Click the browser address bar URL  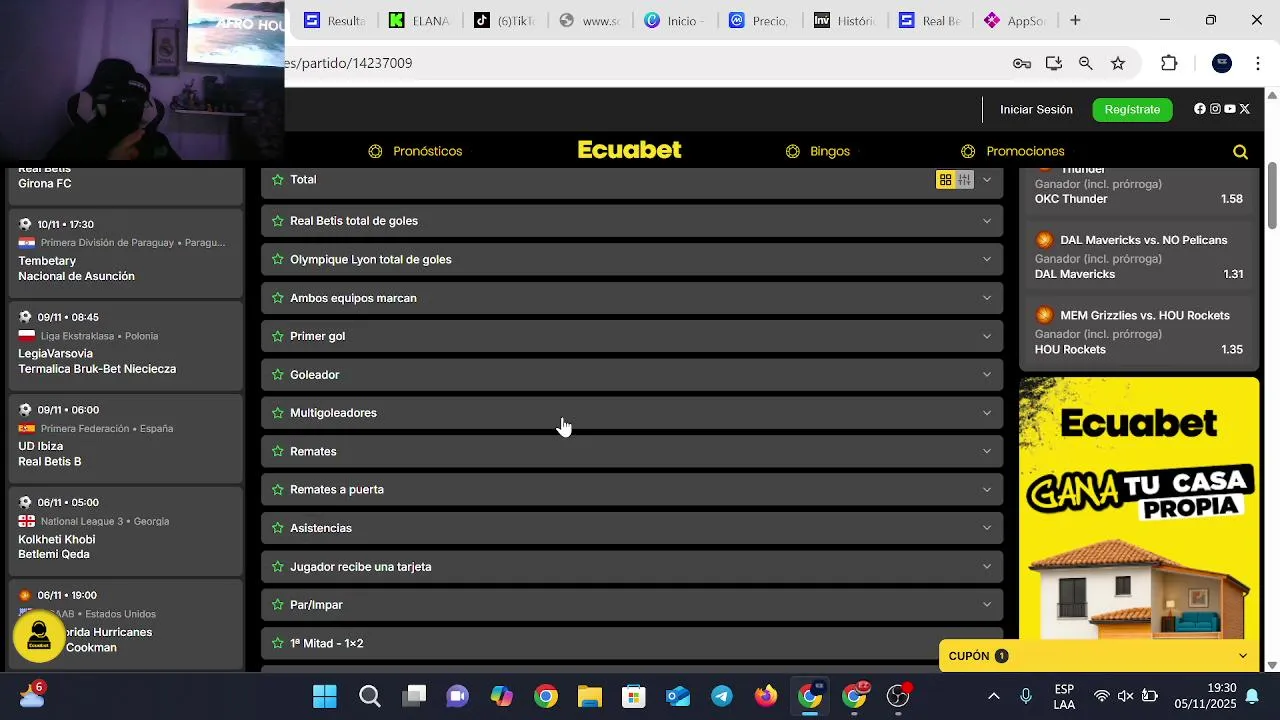click(348, 63)
